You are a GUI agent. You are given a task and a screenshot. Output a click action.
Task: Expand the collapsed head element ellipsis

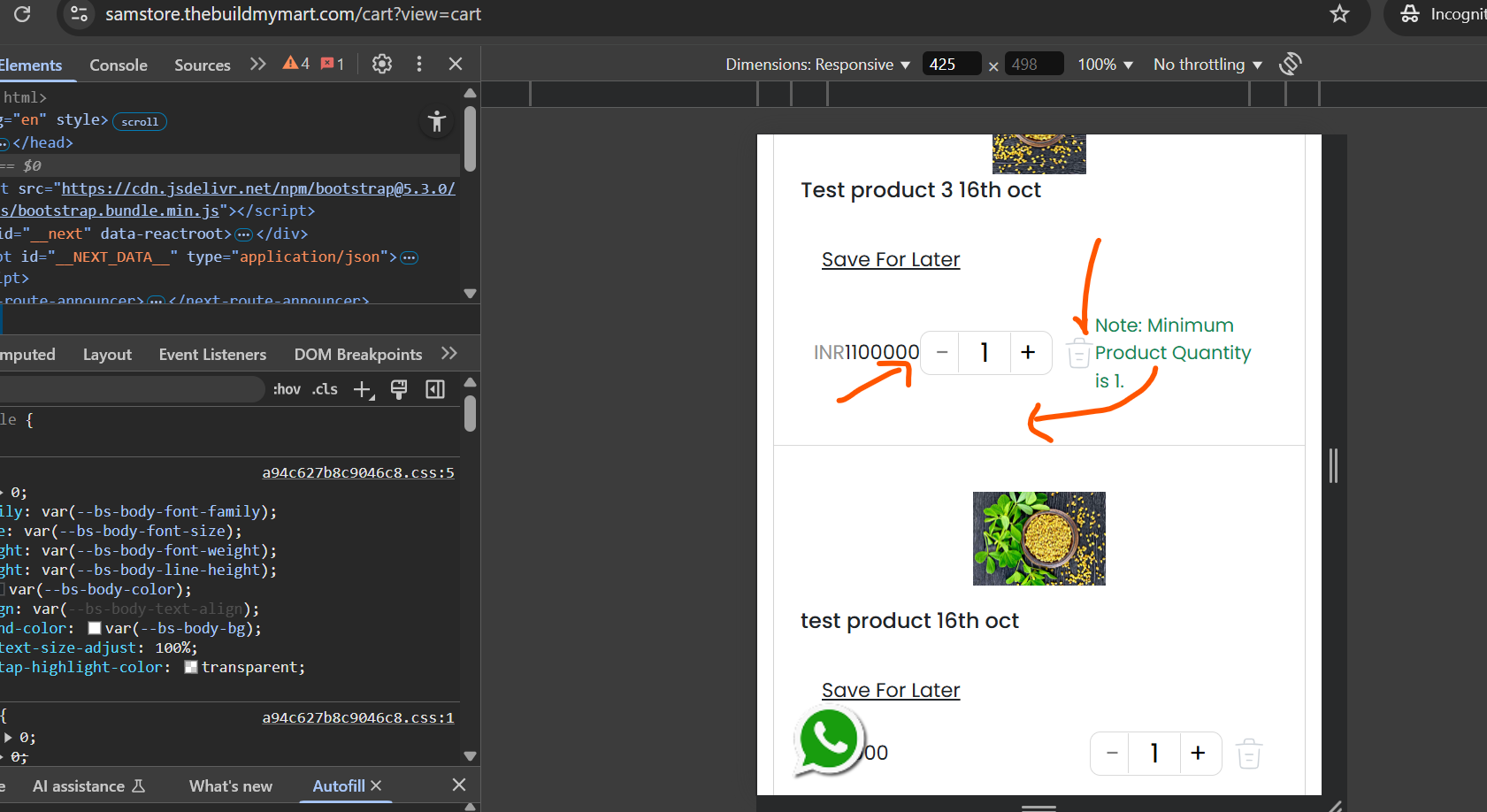click(4, 143)
